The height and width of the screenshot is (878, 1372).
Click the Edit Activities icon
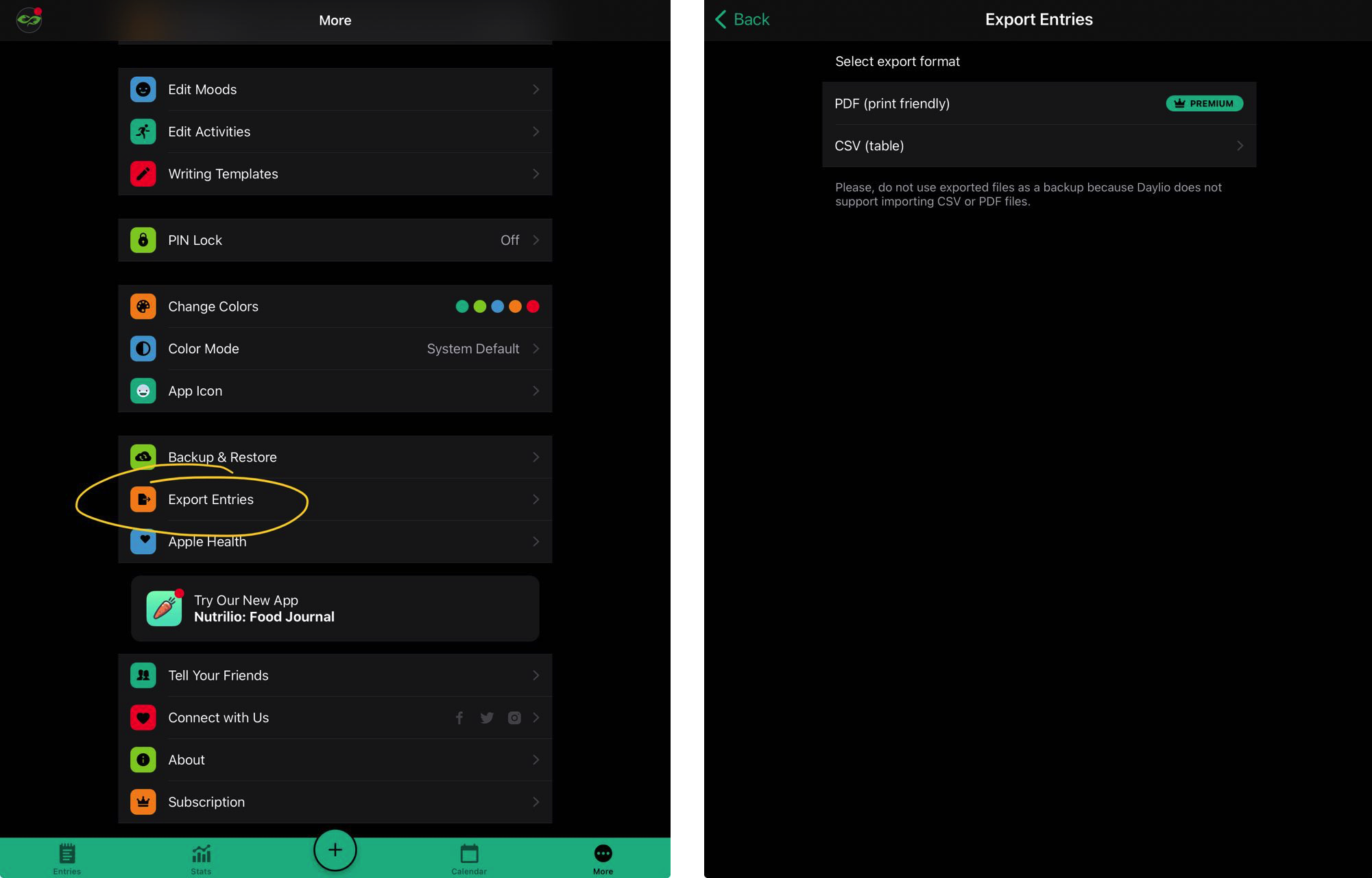[143, 131]
